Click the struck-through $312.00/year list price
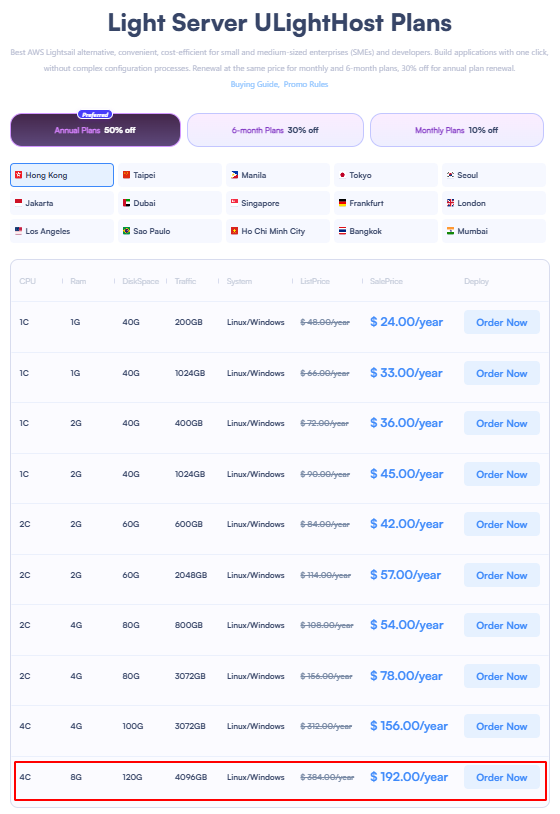The height and width of the screenshot is (814, 560). [x=326, y=726]
